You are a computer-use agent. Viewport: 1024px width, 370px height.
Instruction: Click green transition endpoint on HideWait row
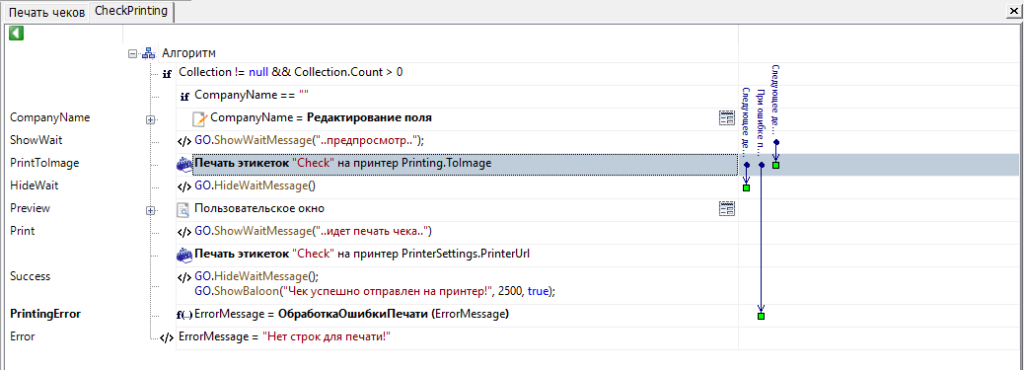click(x=746, y=188)
